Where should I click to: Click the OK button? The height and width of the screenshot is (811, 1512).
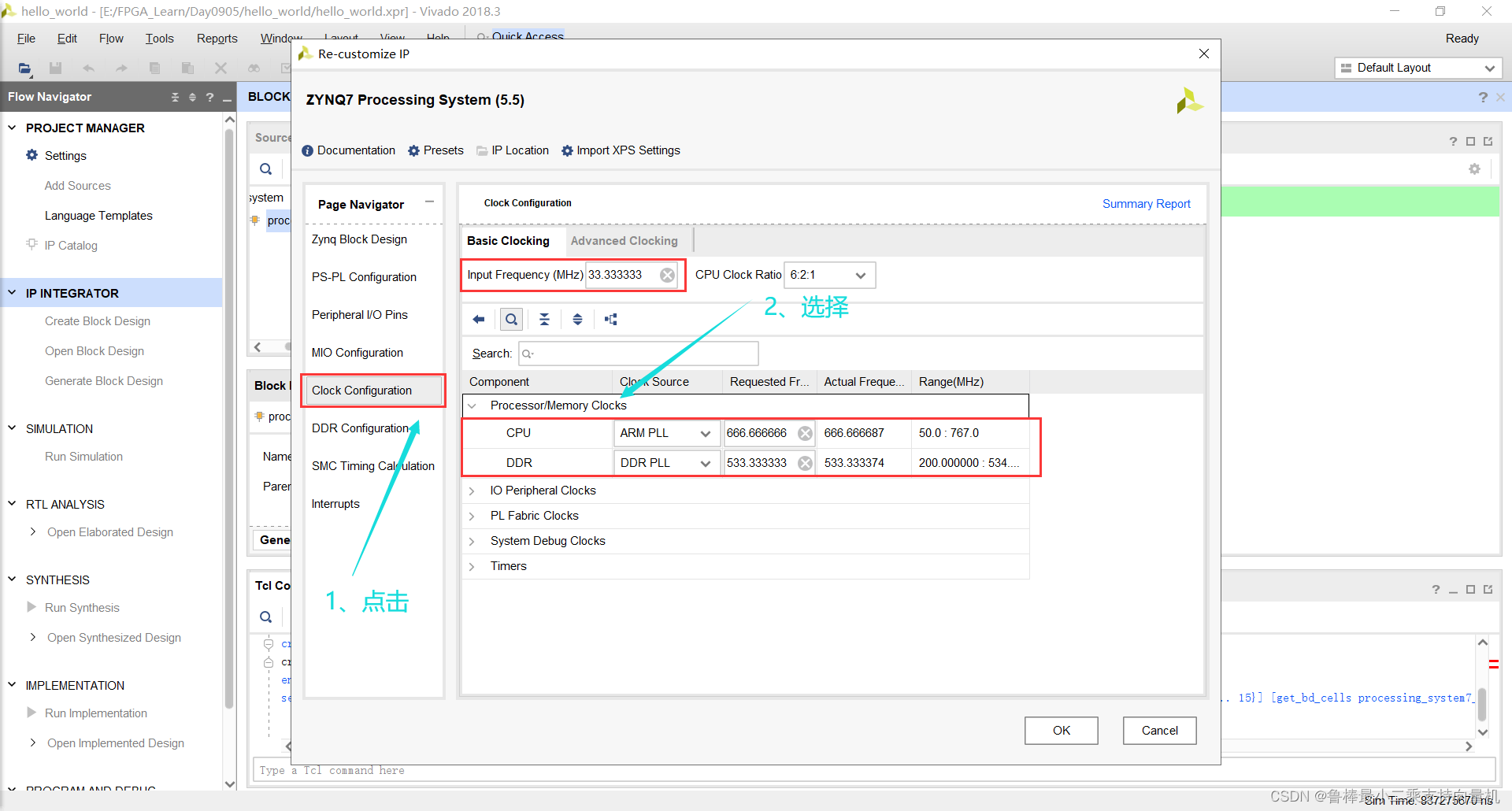click(x=1061, y=731)
